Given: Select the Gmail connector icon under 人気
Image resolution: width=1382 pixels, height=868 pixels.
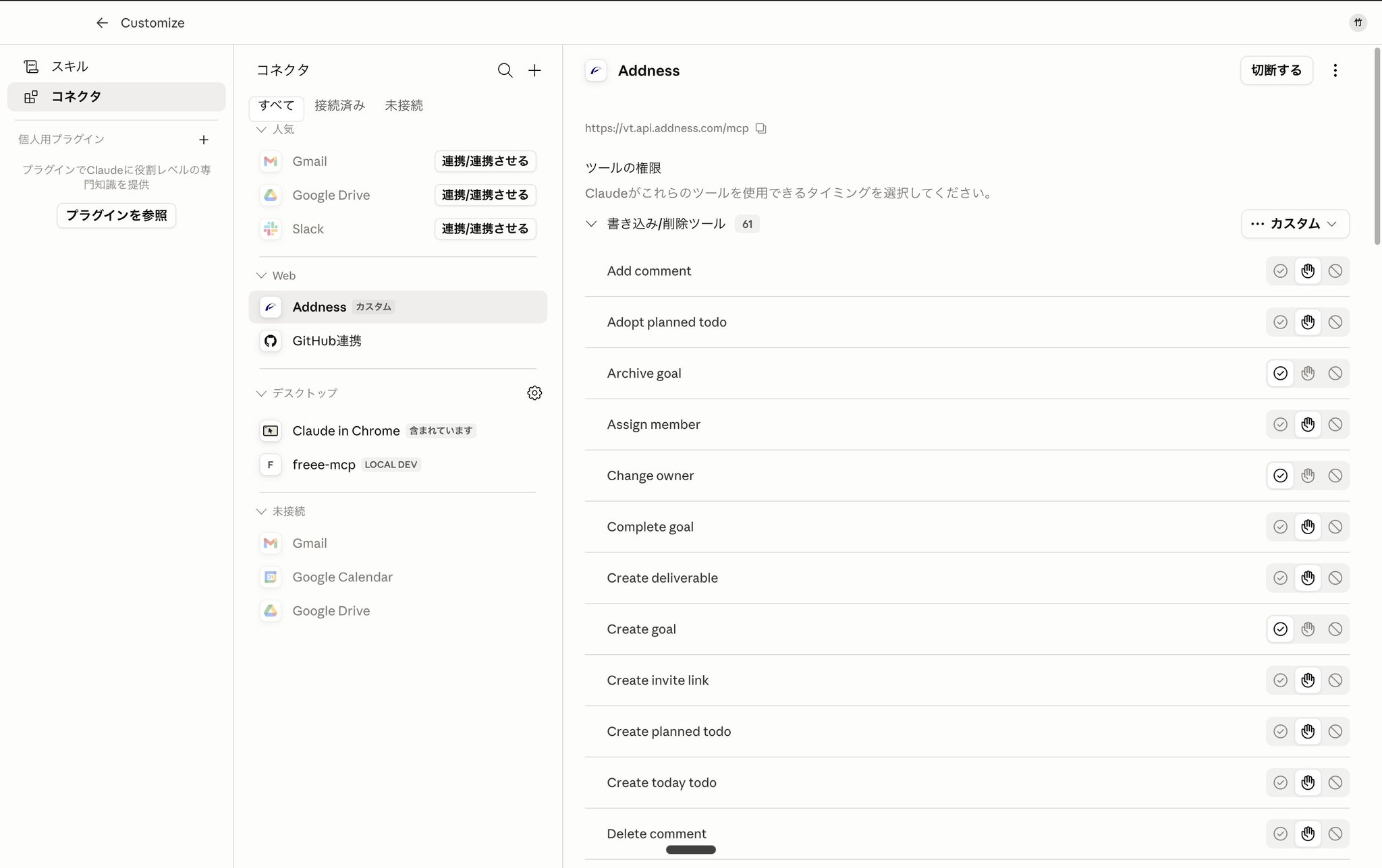Looking at the screenshot, I should point(271,161).
